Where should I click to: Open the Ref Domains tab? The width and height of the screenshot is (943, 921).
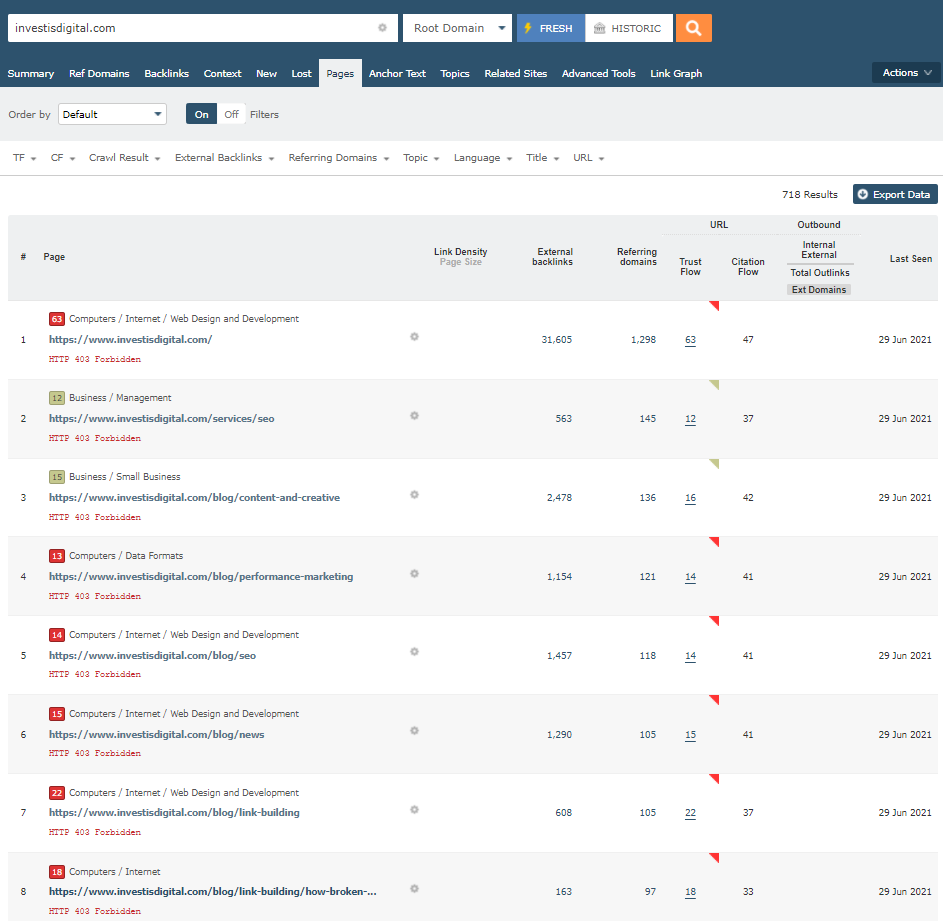click(x=99, y=73)
